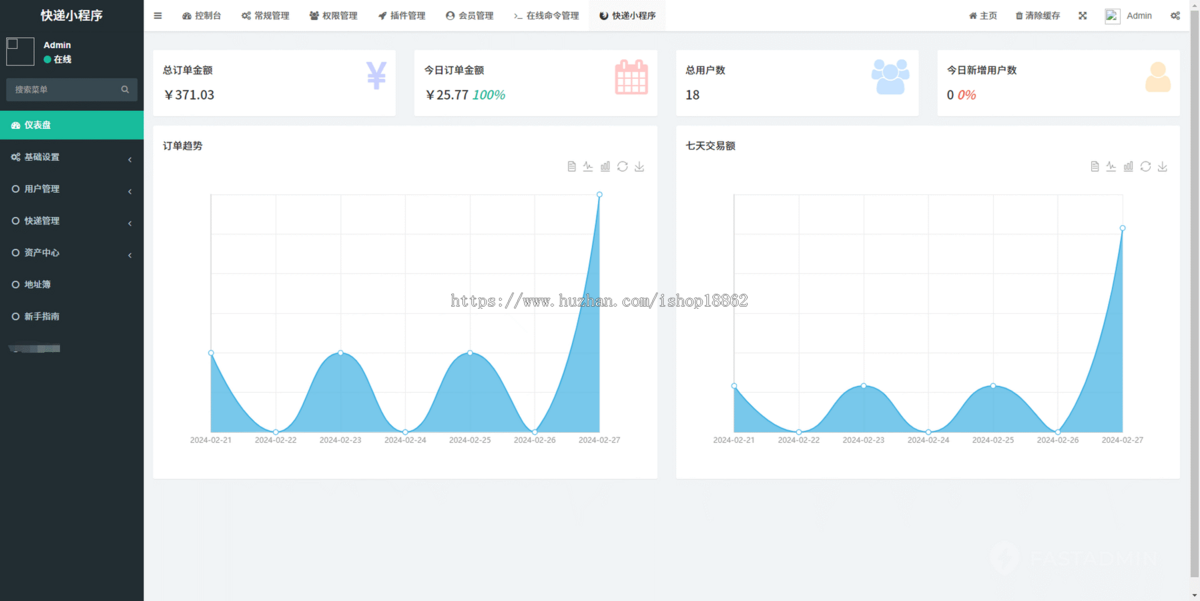Viewport: 1200px width, 601px height.
Task: Refresh the 七天交易额 chart
Action: [1145, 166]
